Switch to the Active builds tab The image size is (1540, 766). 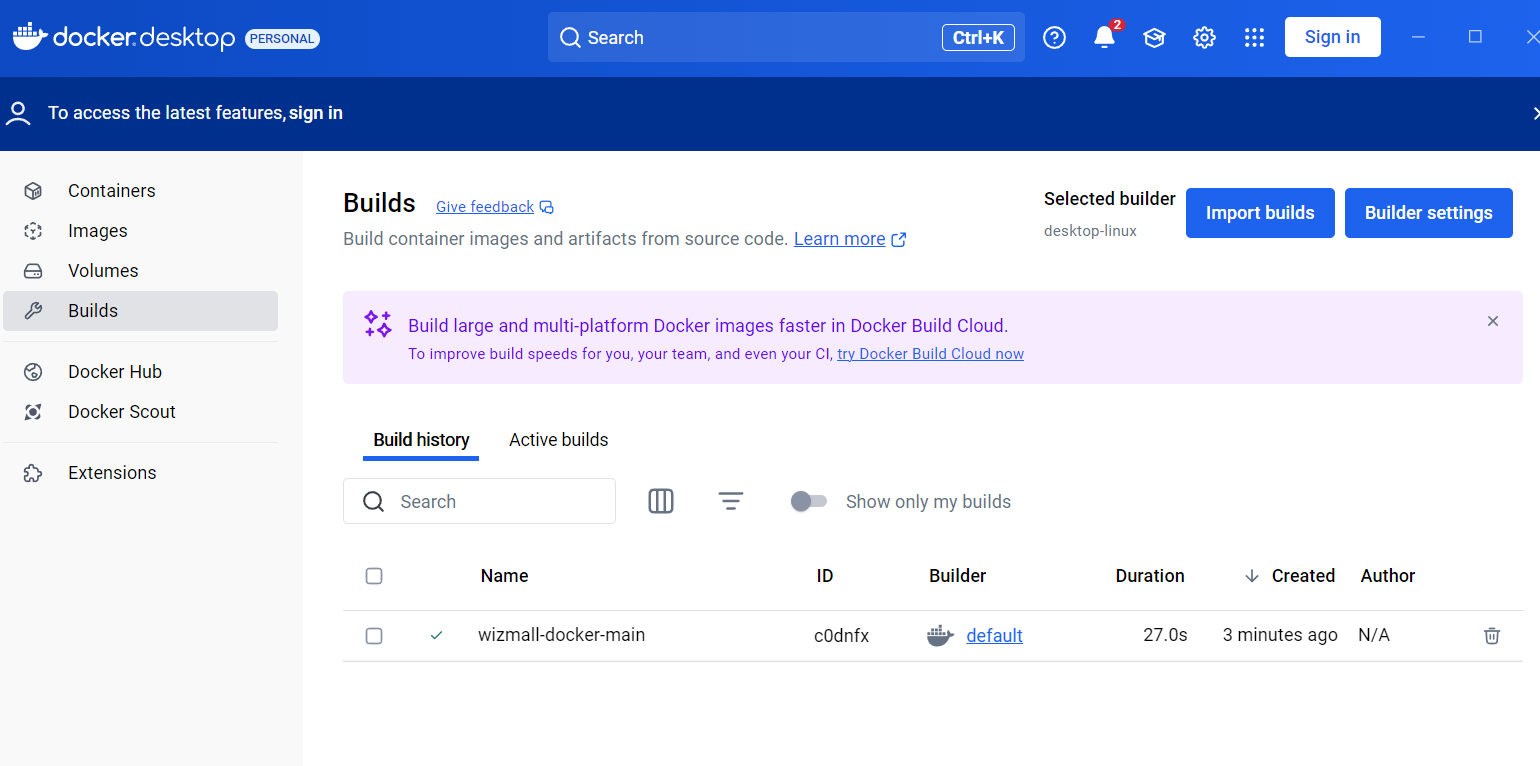(x=558, y=440)
